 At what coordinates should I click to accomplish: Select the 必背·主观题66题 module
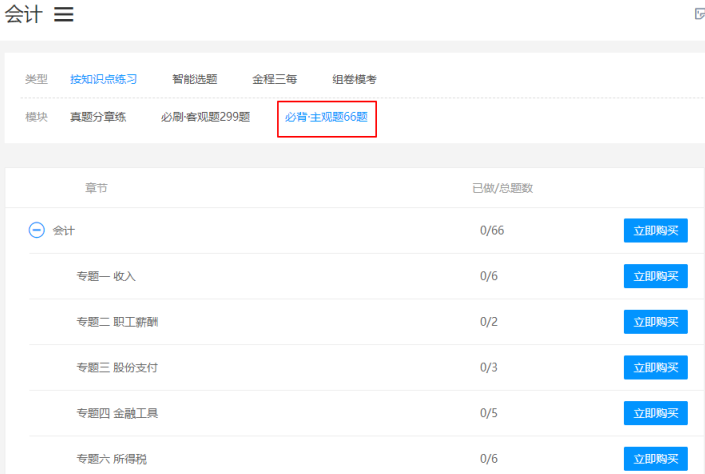coord(326,117)
